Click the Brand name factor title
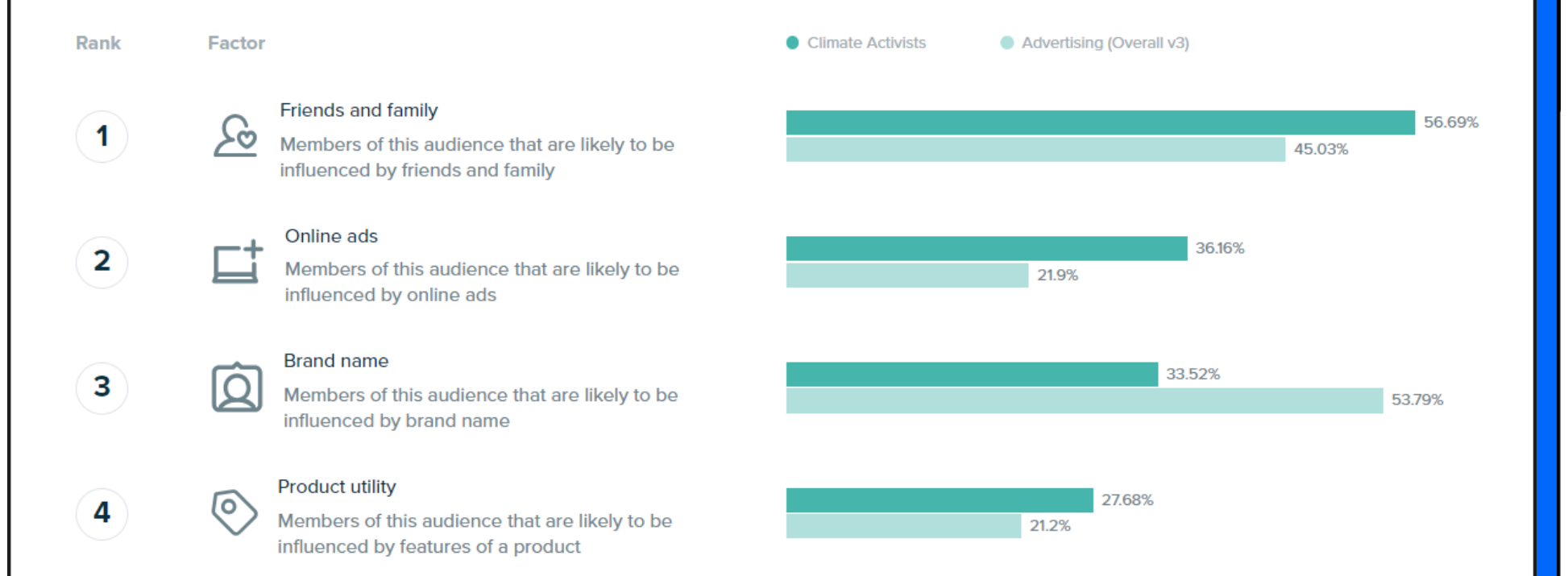Image resolution: width=1568 pixels, height=576 pixels. 336,361
